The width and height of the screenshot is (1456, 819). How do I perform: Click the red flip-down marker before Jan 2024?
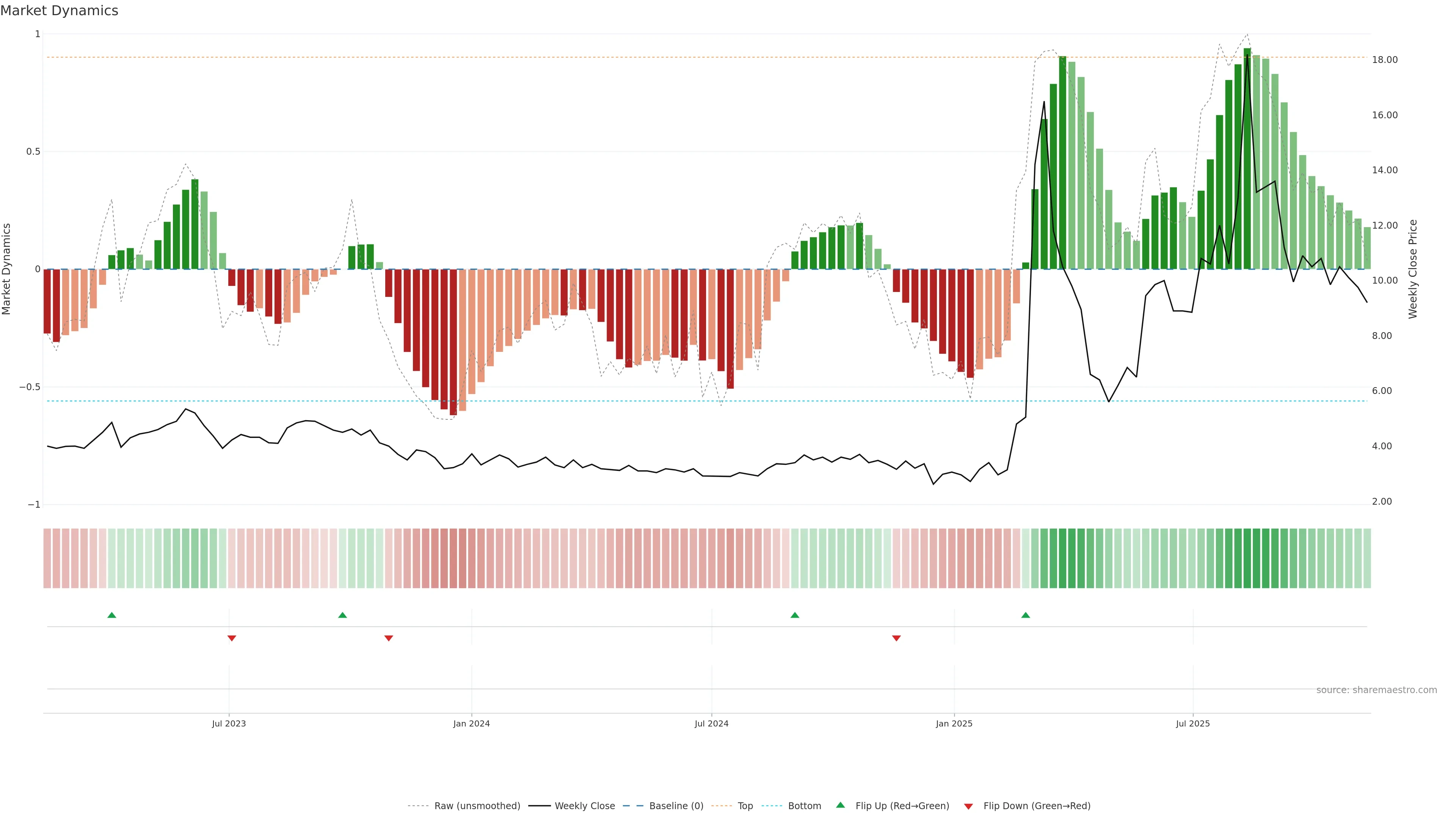[x=389, y=638]
